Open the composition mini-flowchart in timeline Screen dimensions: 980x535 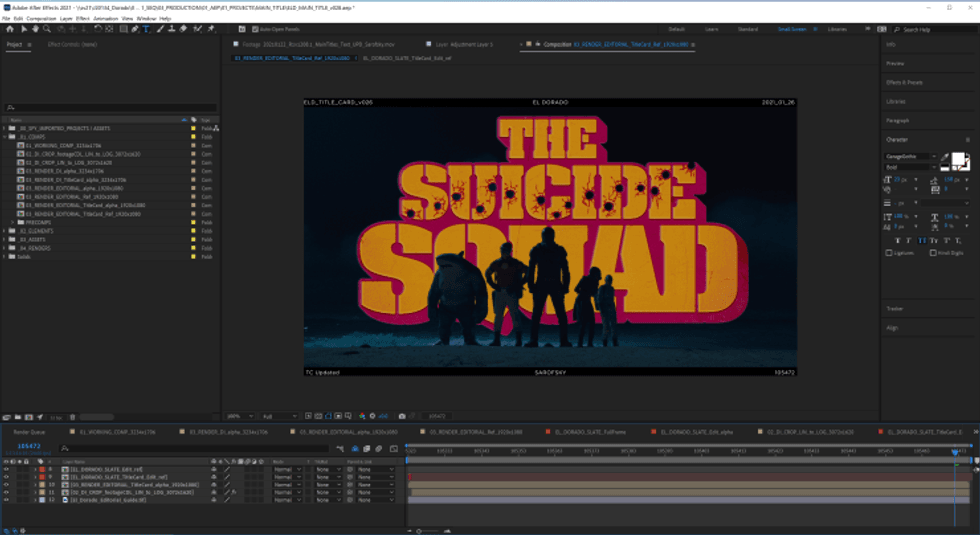tap(340, 448)
